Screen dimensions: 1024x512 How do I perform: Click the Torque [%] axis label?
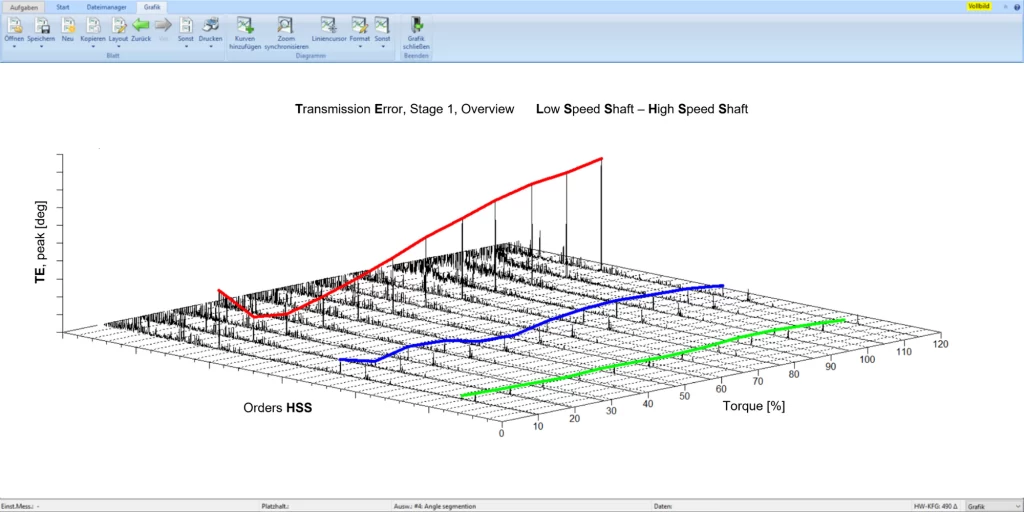point(752,408)
